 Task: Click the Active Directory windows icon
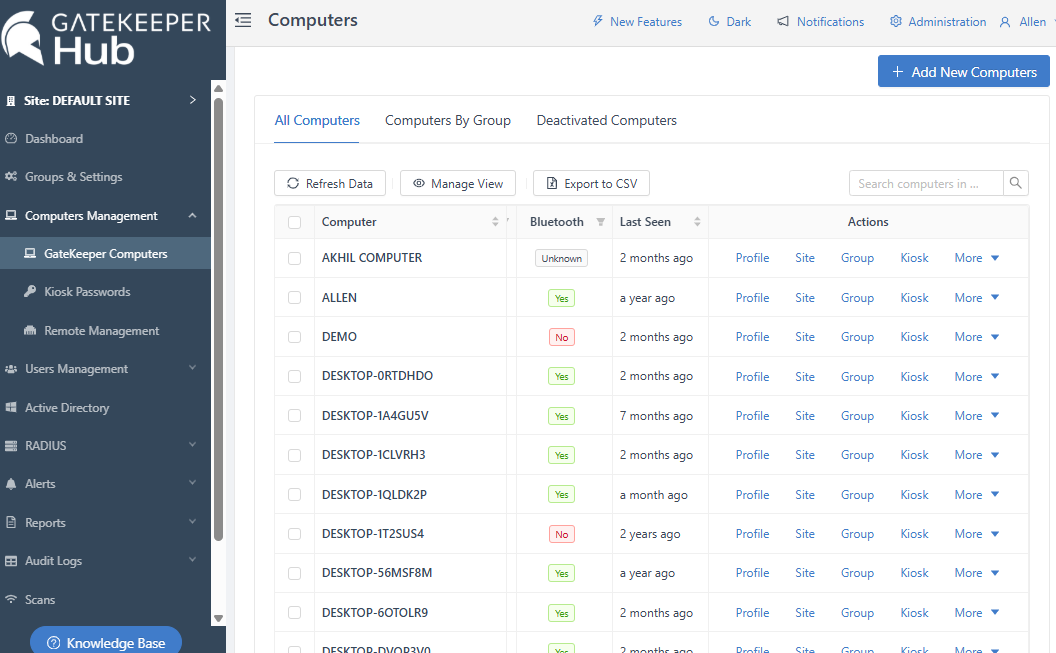point(11,407)
